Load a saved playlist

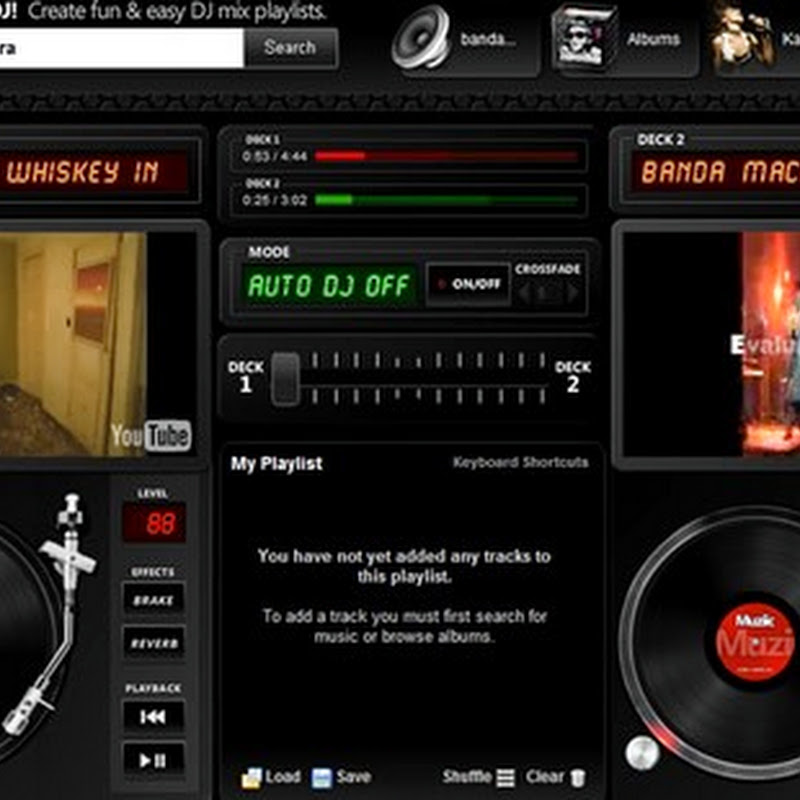click(271, 777)
